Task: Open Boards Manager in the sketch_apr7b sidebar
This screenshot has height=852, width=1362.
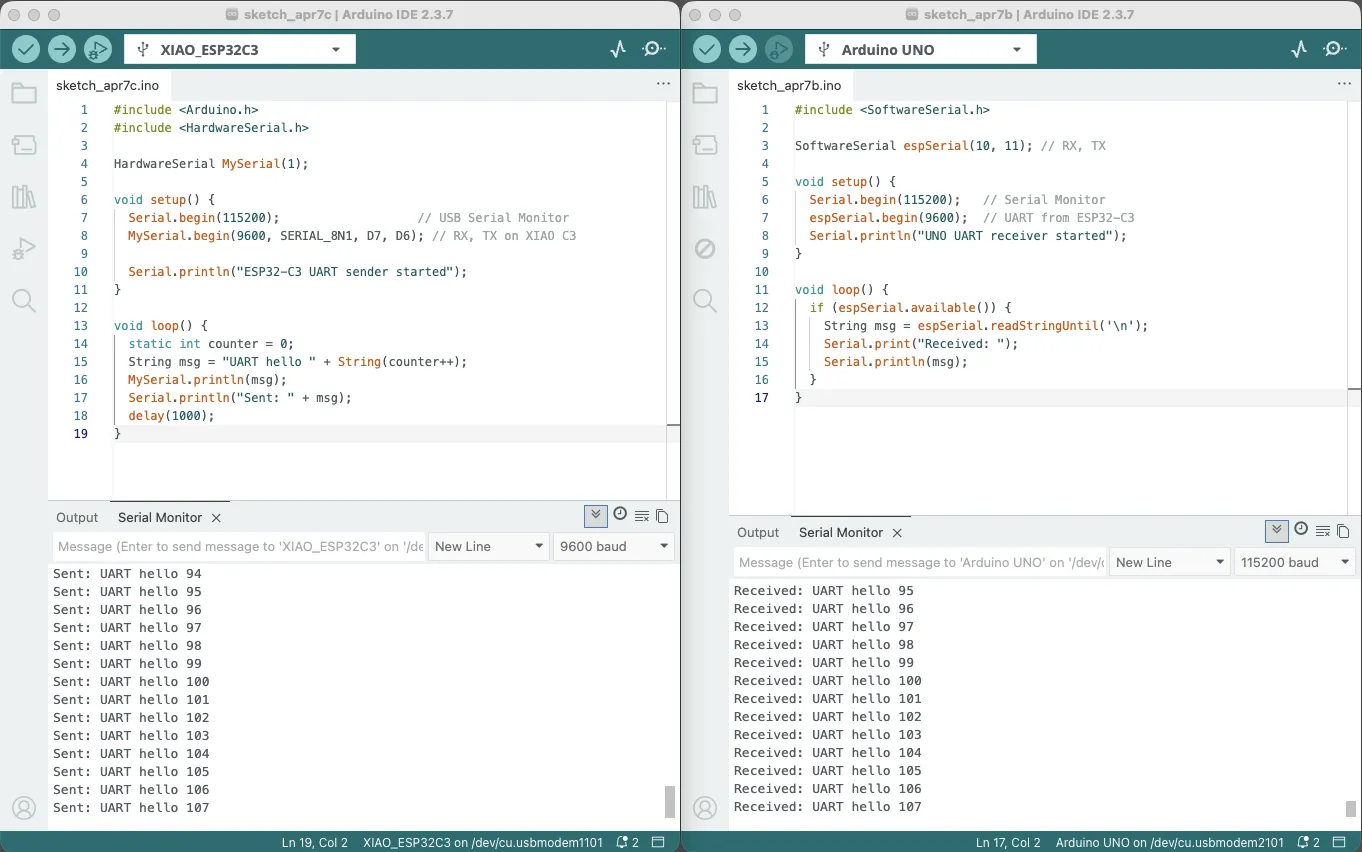Action: point(705,145)
